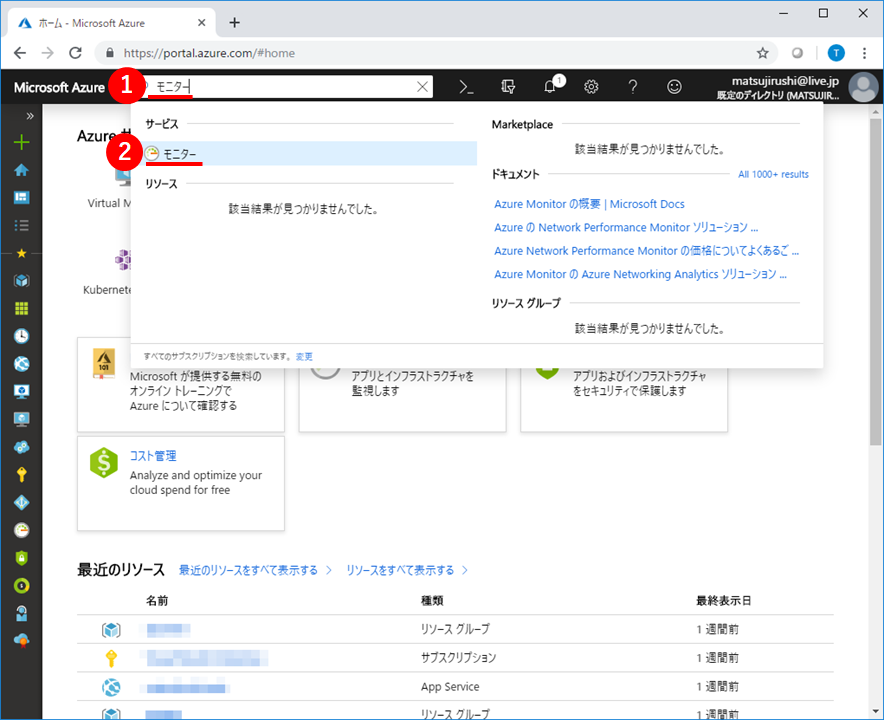Open gray Virtual machines (classic) icon

click(21, 419)
